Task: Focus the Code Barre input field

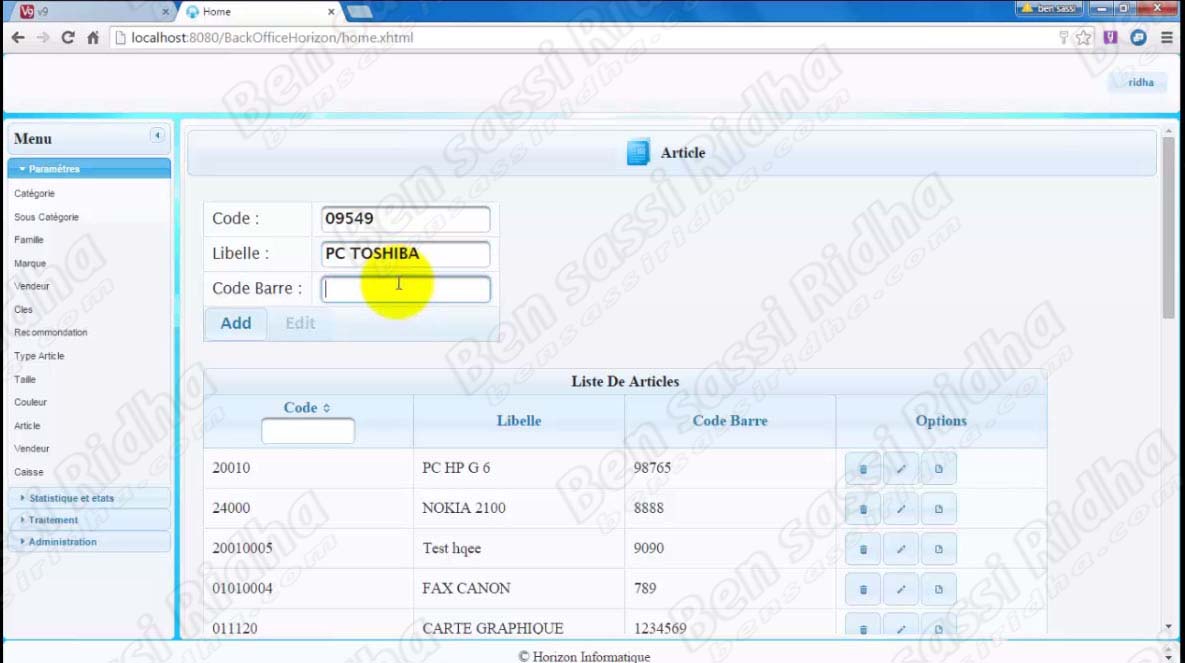Action: point(405,289)
